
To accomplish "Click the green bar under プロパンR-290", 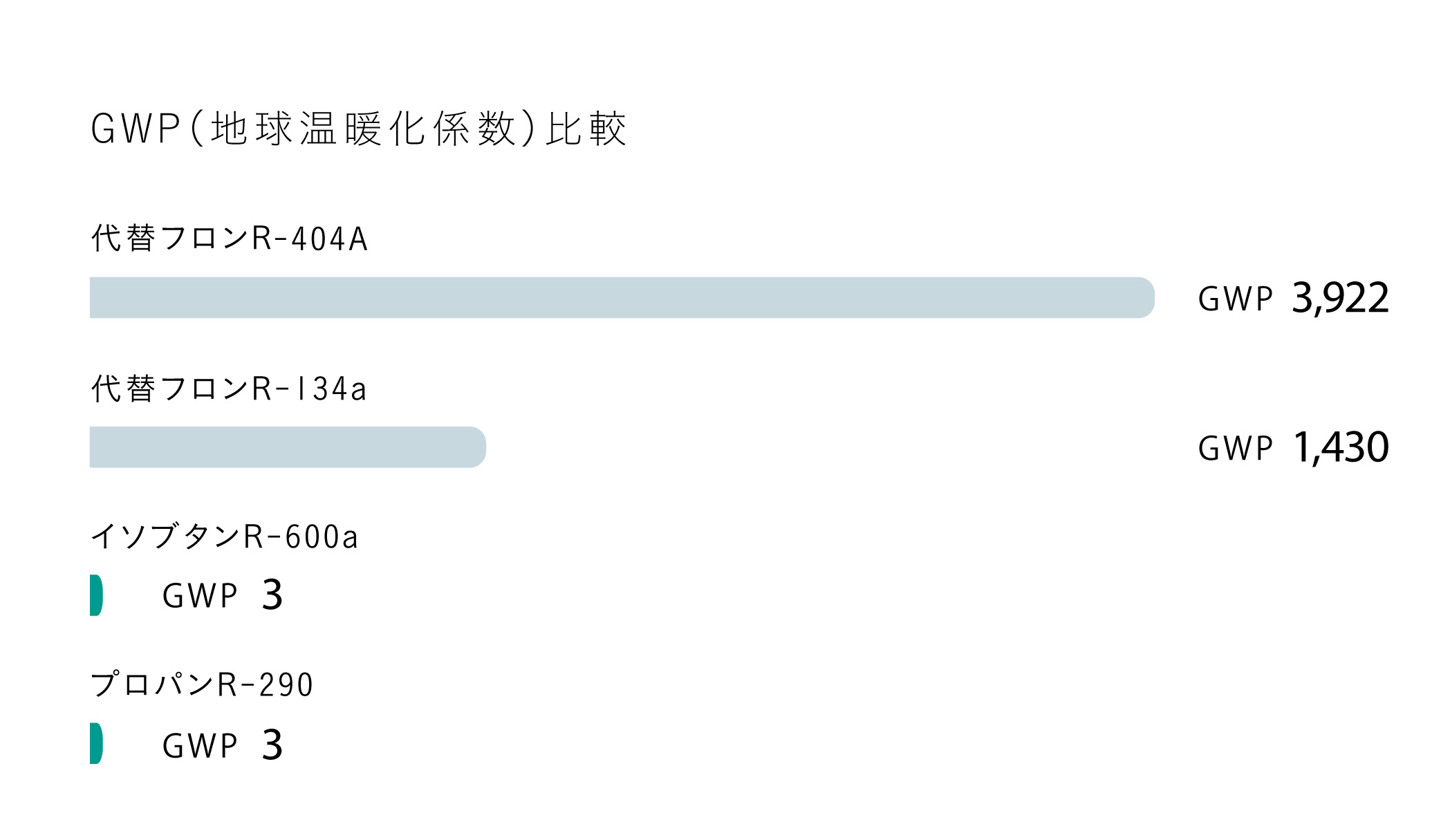I will pos(96,743).
